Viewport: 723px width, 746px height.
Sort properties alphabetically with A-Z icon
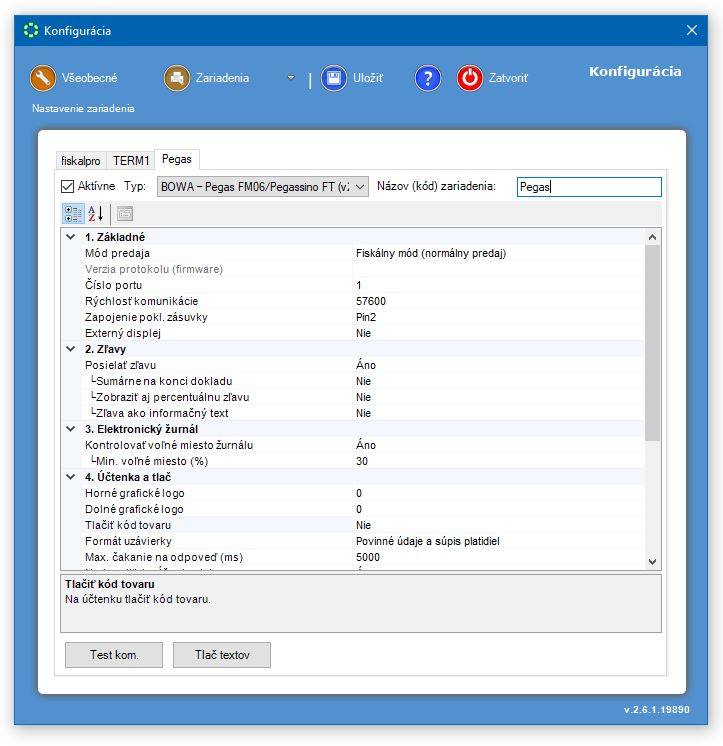click(x=96, y=213)
